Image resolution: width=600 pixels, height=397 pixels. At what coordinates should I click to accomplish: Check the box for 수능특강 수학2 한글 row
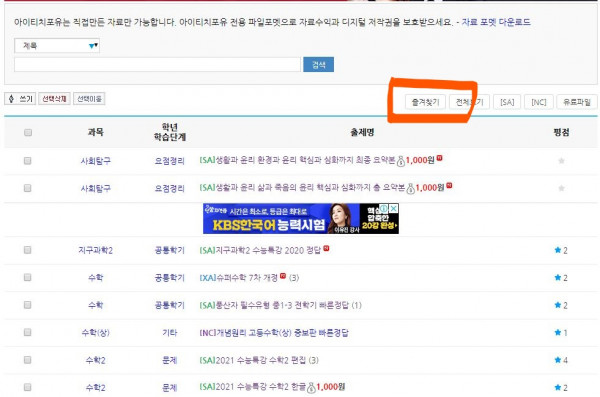point(28,387)
